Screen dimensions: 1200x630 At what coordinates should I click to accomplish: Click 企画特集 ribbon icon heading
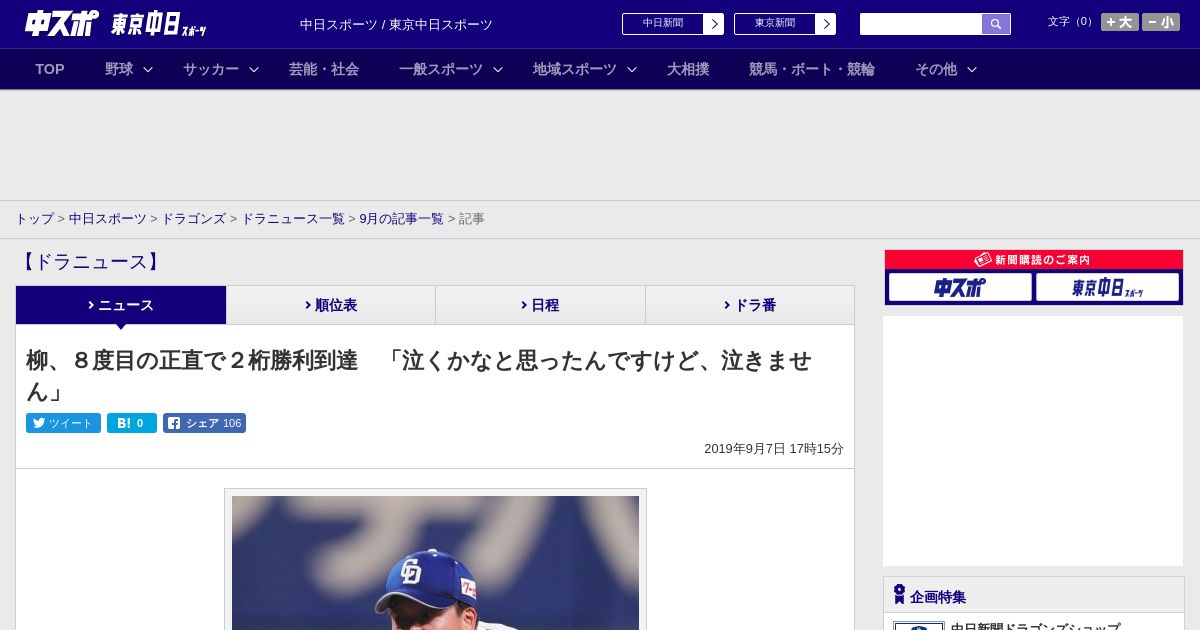(900, 595)
